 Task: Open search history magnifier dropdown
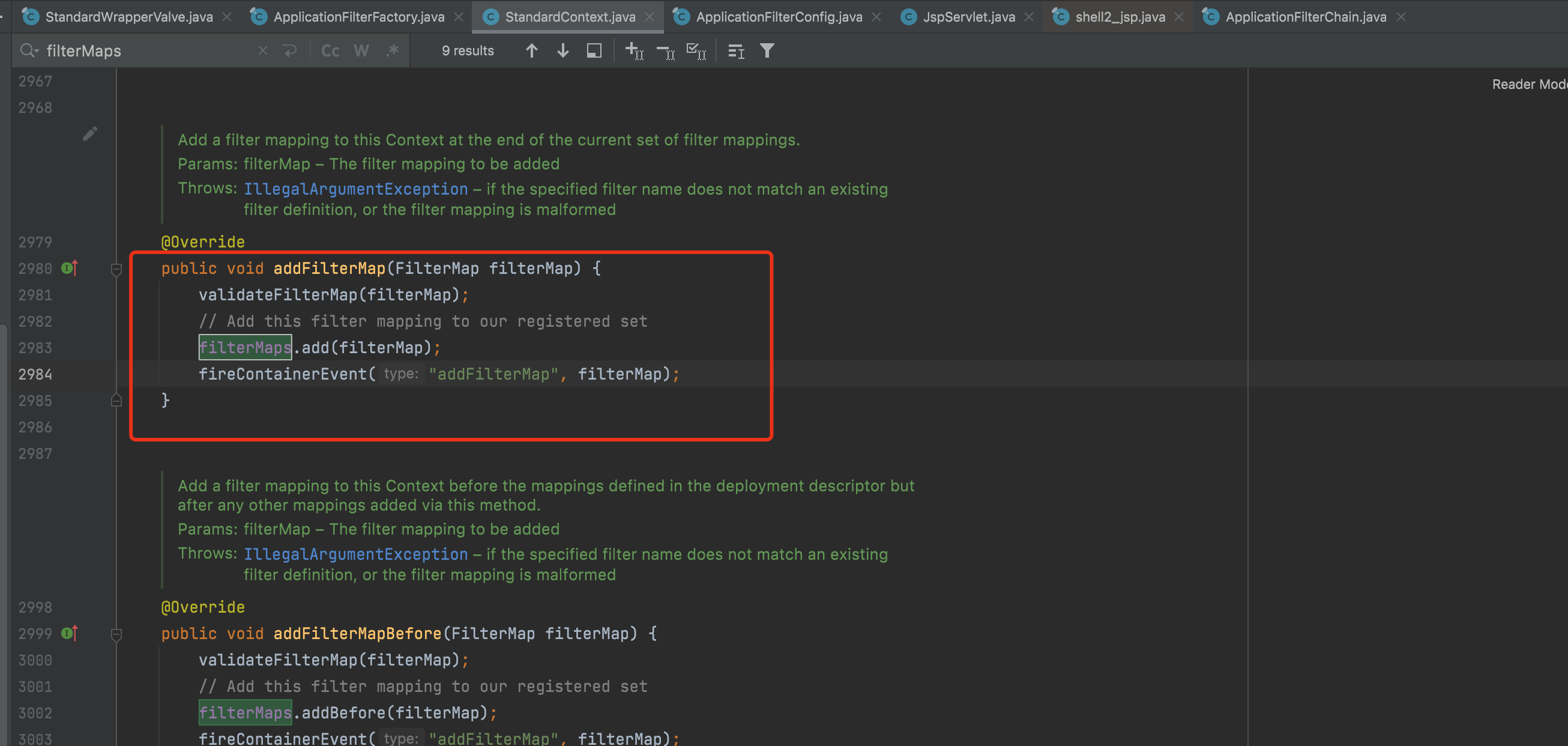pos(29,50)
